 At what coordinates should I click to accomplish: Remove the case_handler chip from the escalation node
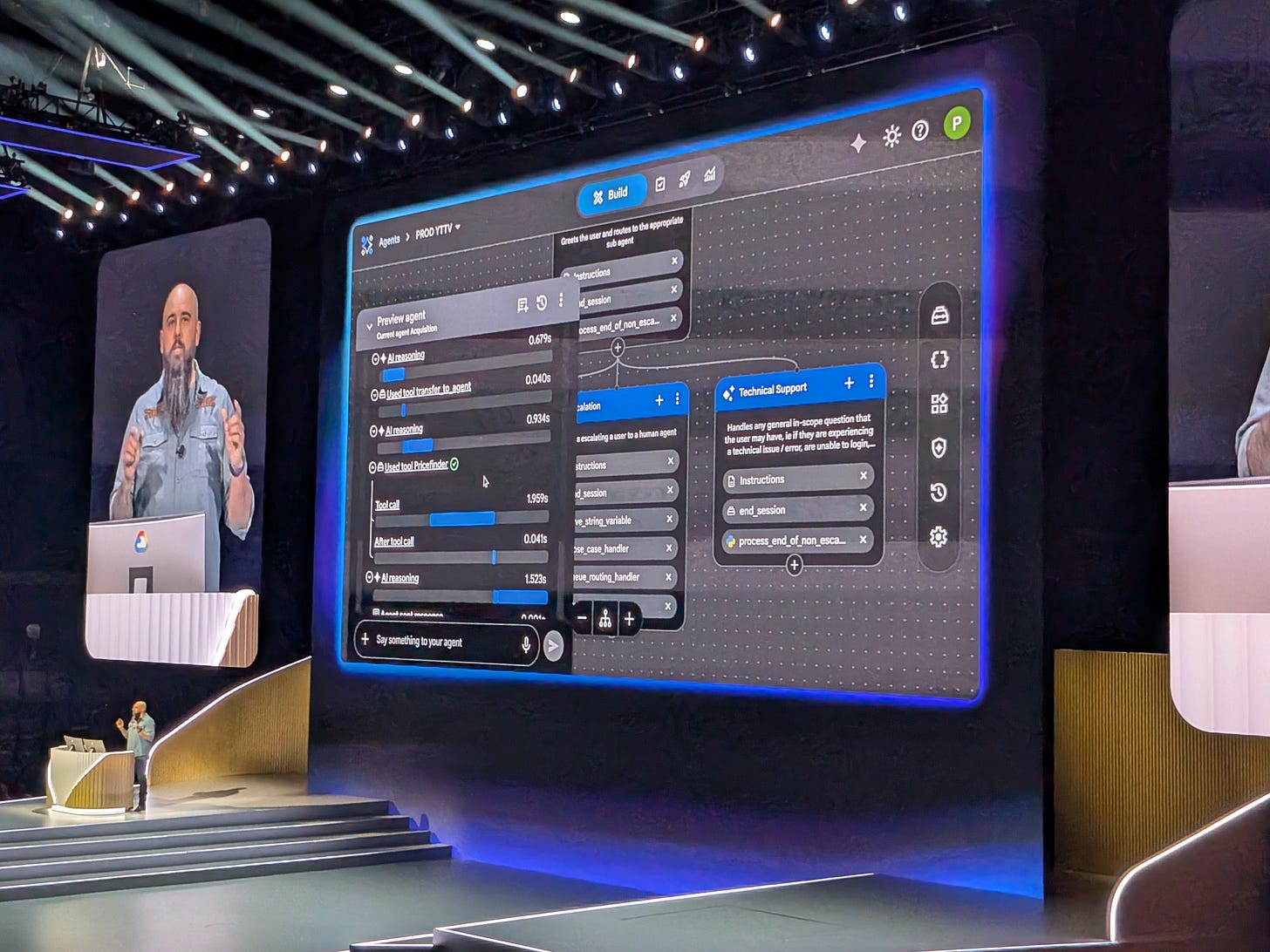pos(670,547)
